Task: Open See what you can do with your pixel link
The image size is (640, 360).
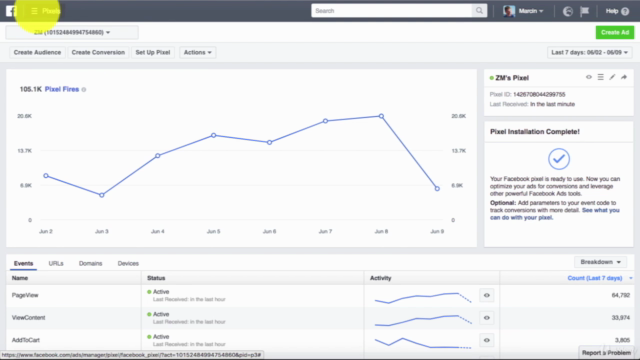Action: coord(555,214)
